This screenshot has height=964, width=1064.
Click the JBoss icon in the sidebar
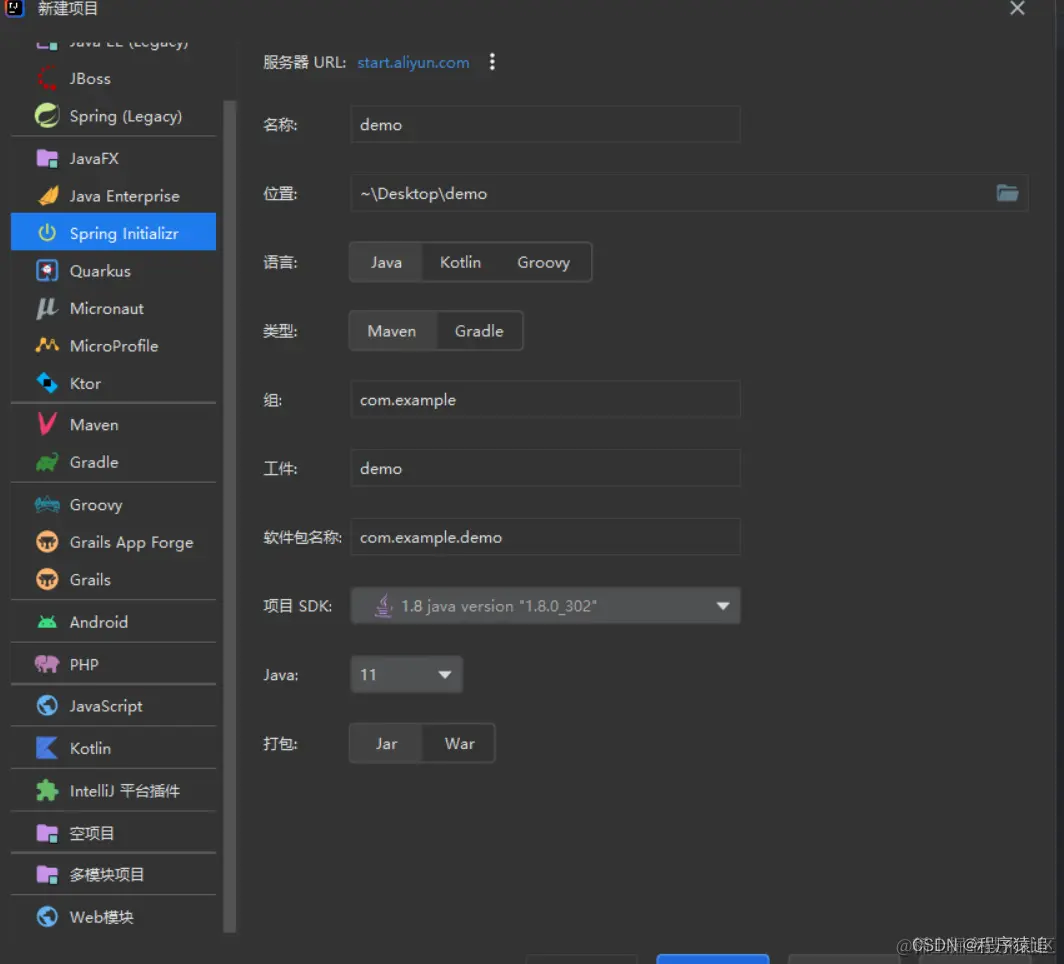(47, 79)
